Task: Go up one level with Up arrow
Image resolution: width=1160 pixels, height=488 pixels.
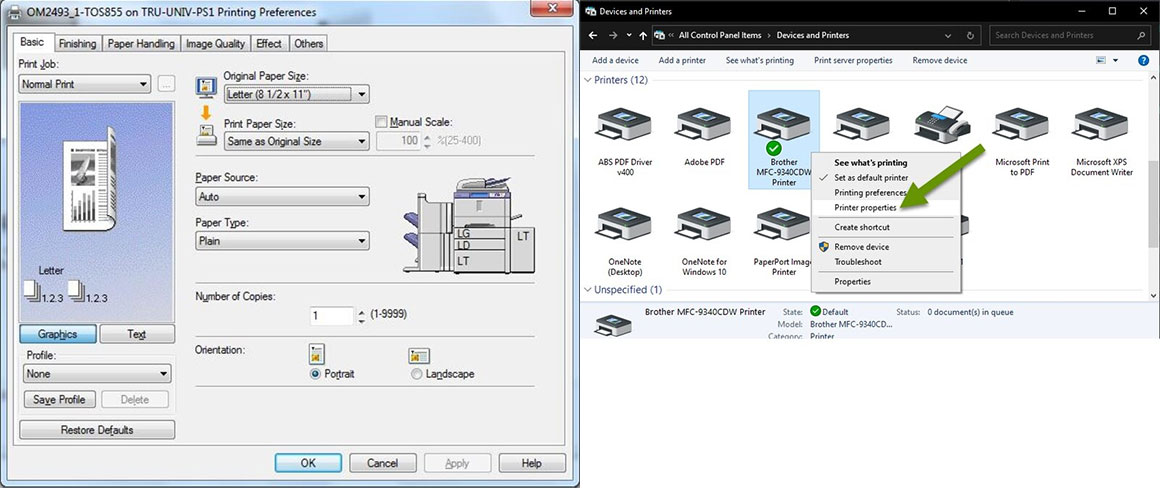Action: click(x=643, y=35)
